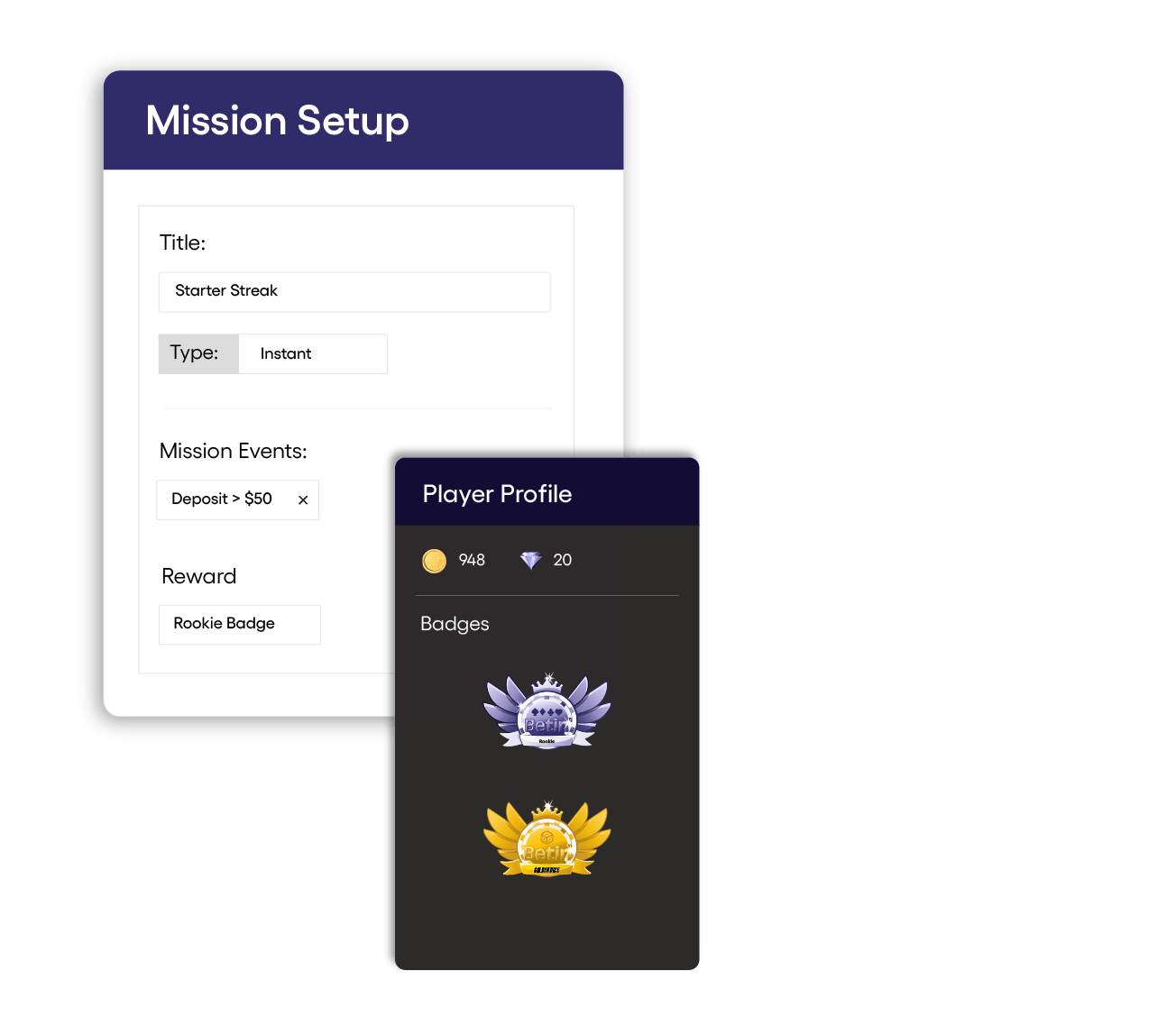The width and height of the screenshot is (1176, 1026).
Task: Click the 20 gems count
Action: click(563, 560)
